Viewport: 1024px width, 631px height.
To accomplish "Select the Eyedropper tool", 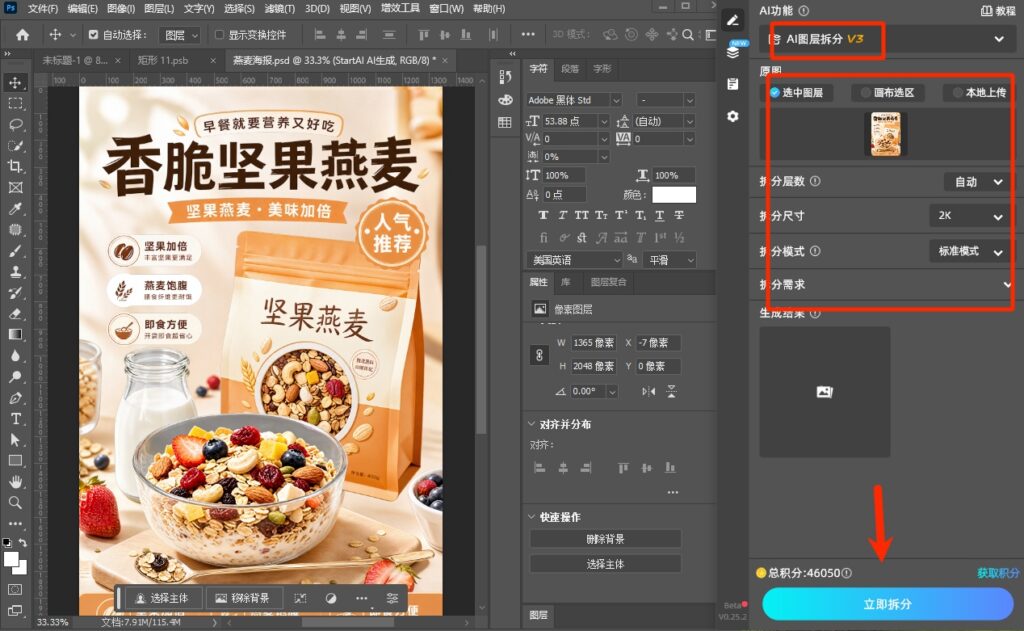I will point(15,208).
